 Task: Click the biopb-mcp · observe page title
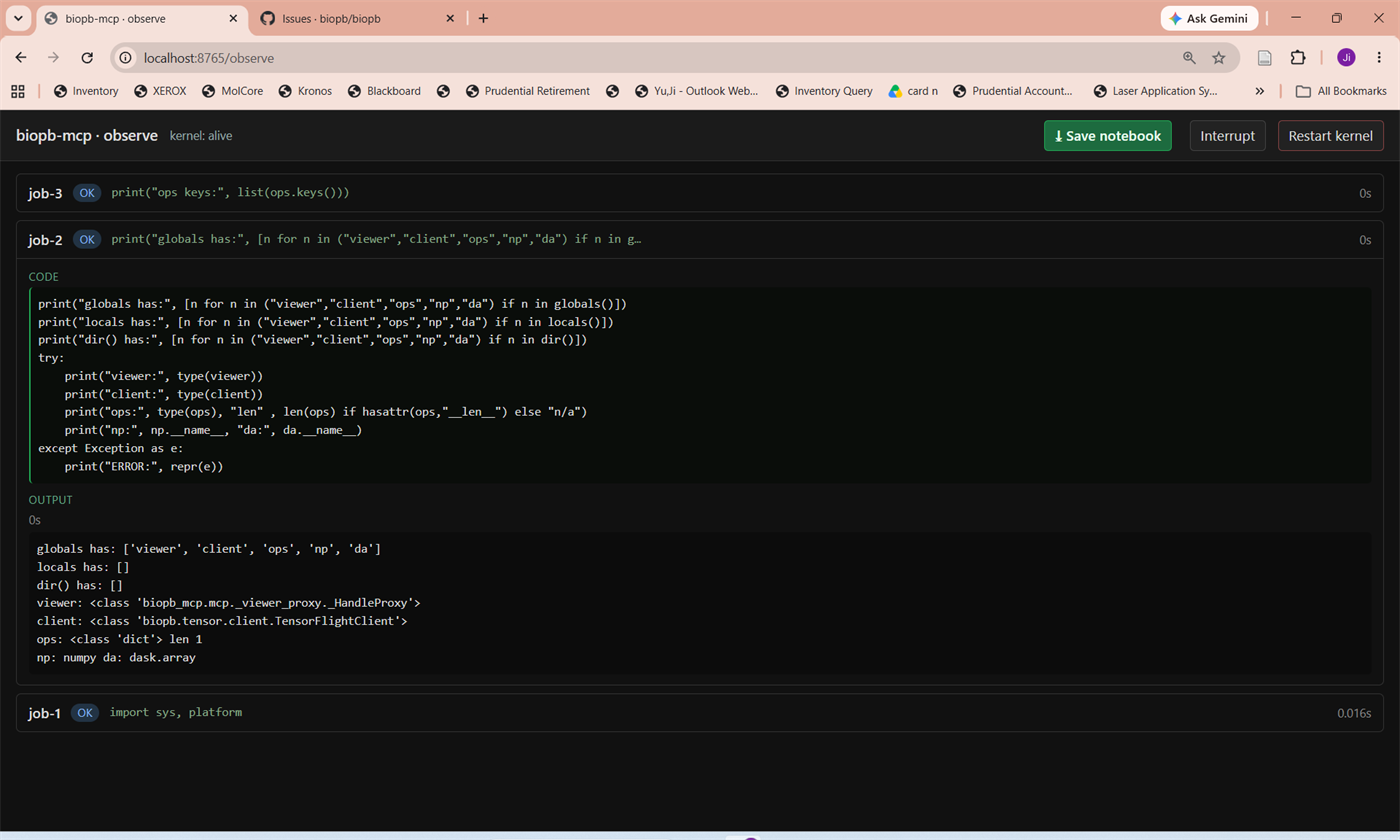pos(87,135)
